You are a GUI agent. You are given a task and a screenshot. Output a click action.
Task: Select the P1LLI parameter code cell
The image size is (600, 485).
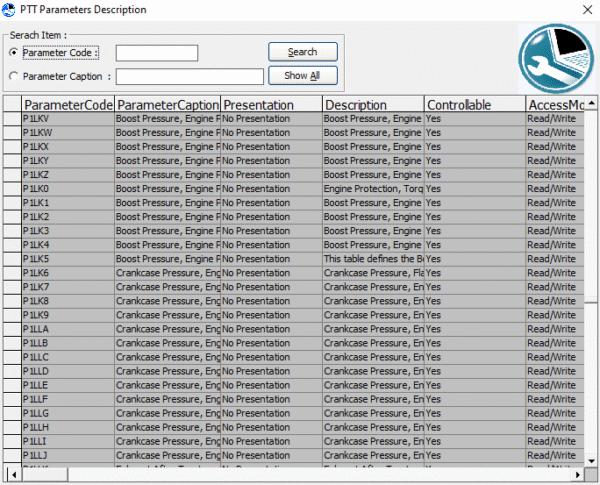tap(68, 442)
